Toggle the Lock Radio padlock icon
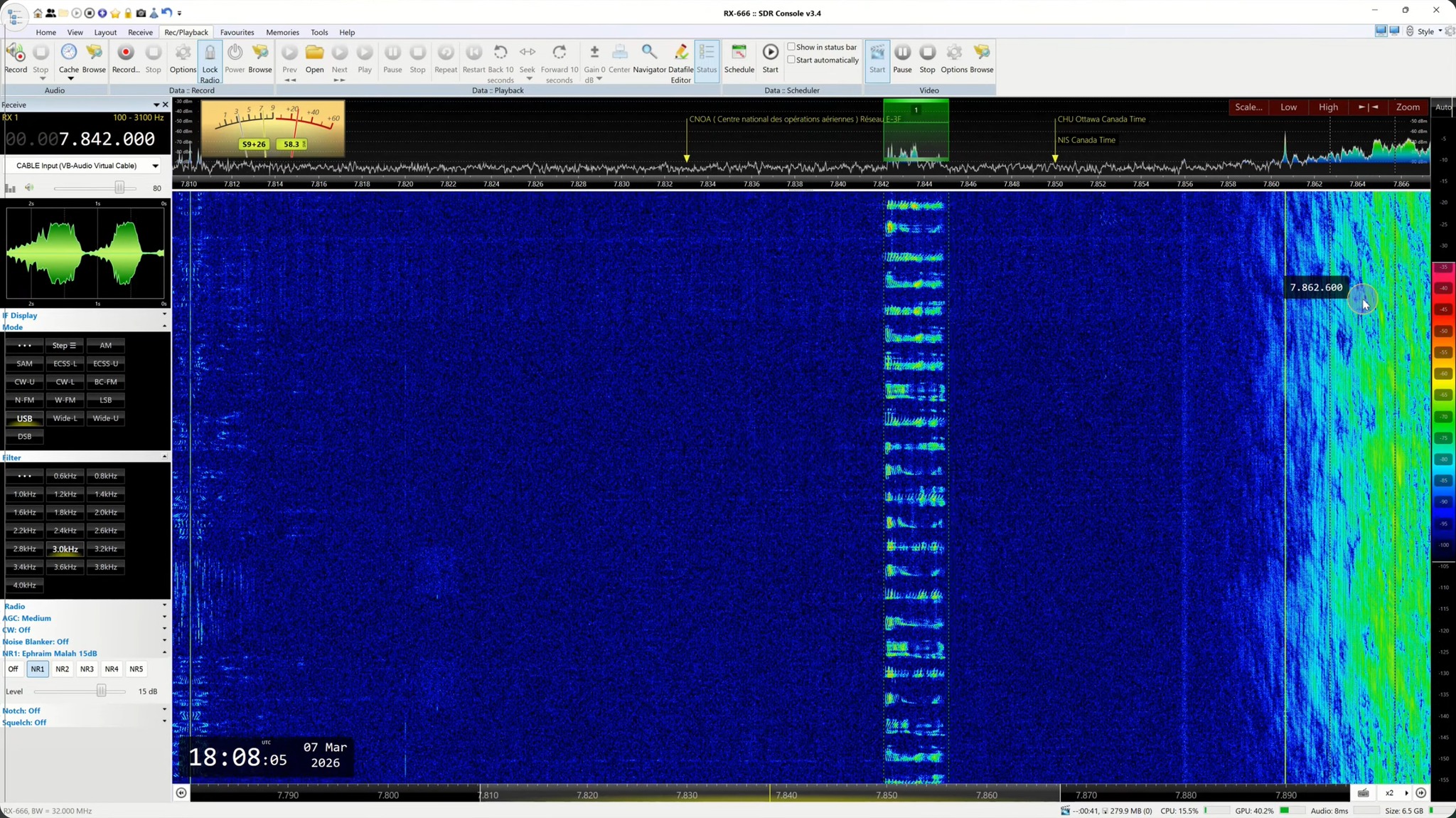 210,53
